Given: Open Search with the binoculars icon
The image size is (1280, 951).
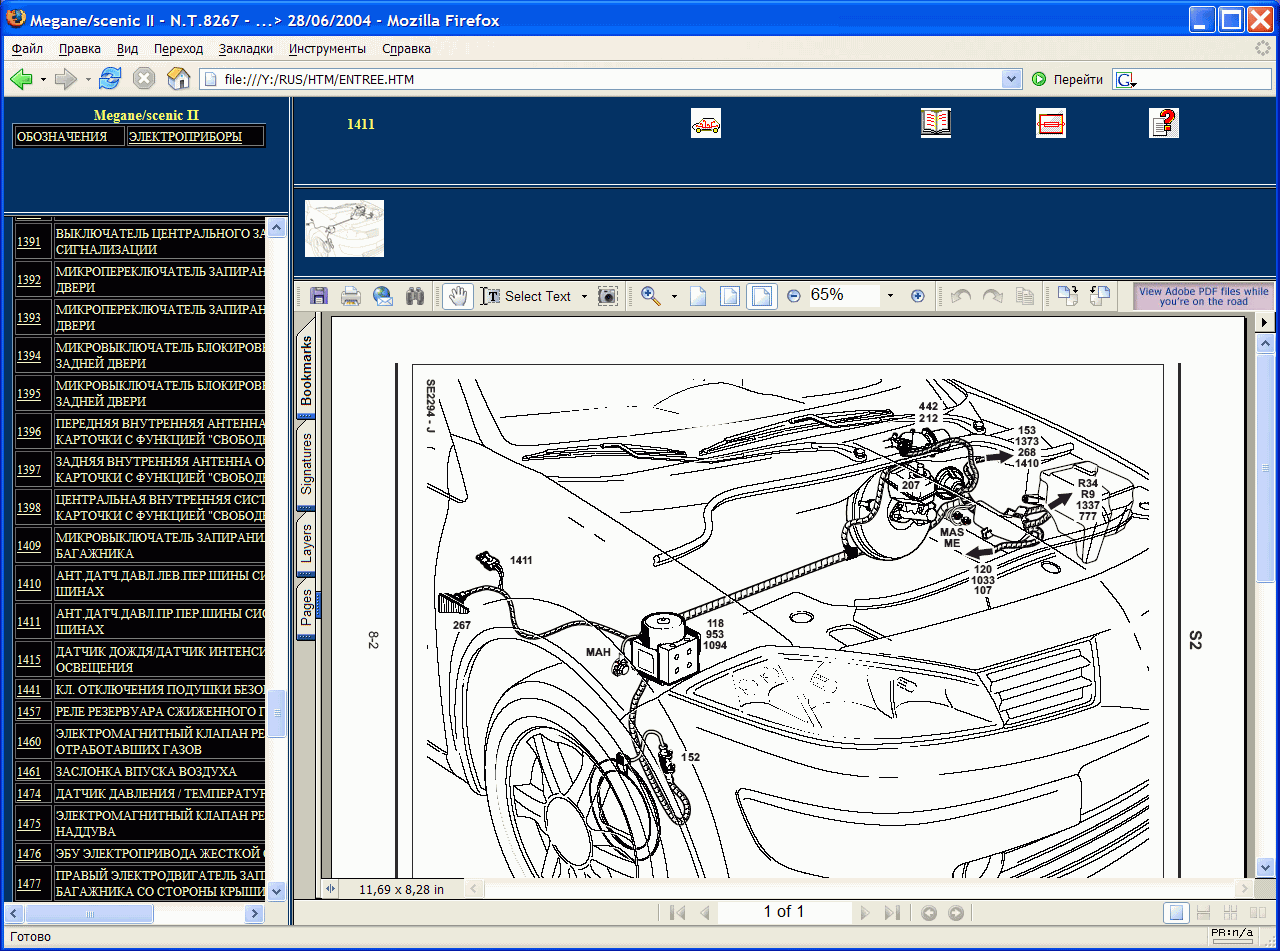Looking at the screenshot, I should (415, 296).
